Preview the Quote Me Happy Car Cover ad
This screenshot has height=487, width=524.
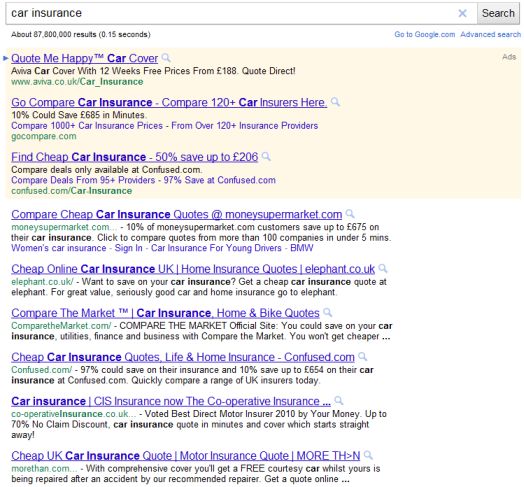[x=166, y=58]
